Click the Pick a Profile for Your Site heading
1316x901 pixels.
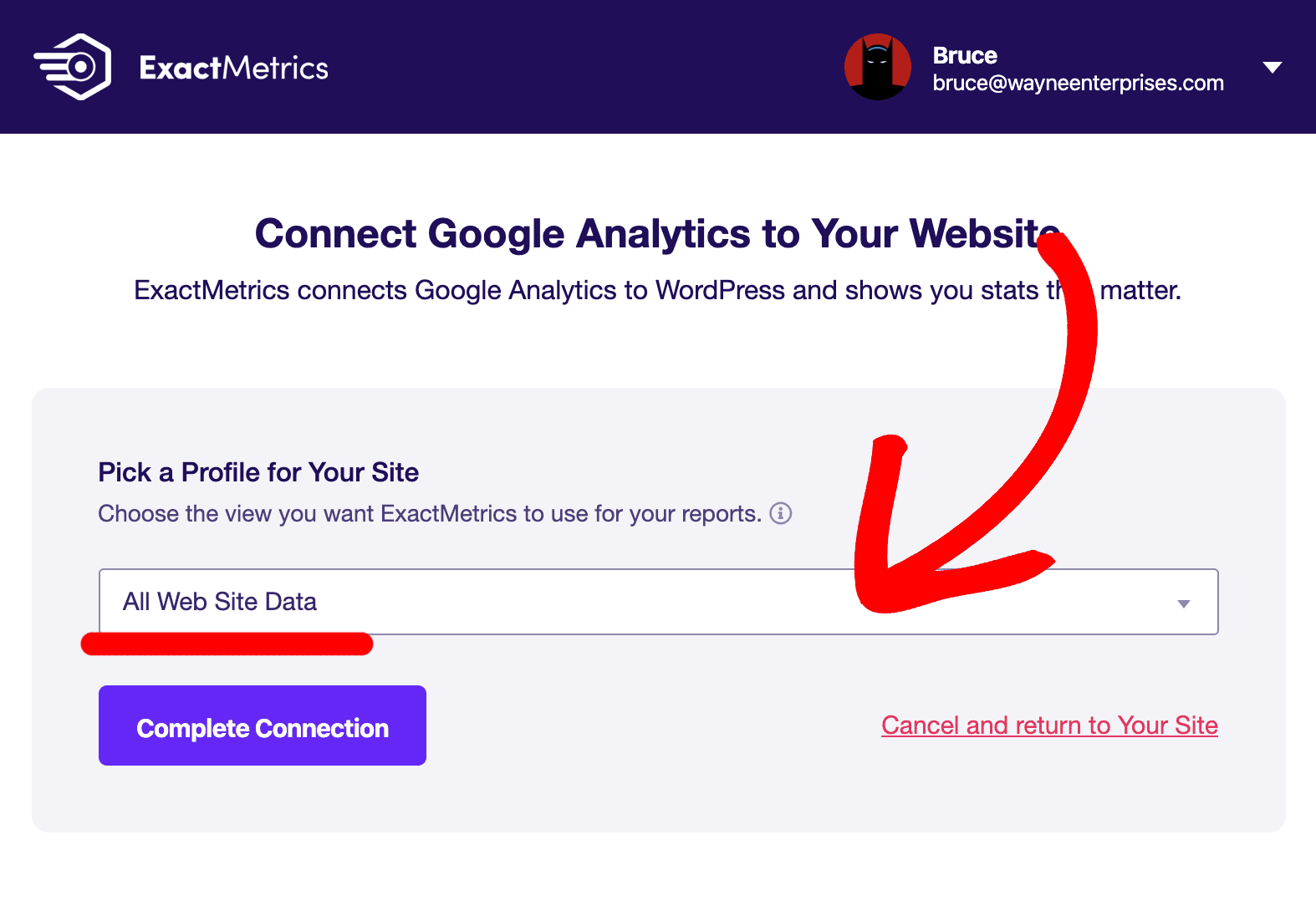pyautogui.click(x=258, y=472)
